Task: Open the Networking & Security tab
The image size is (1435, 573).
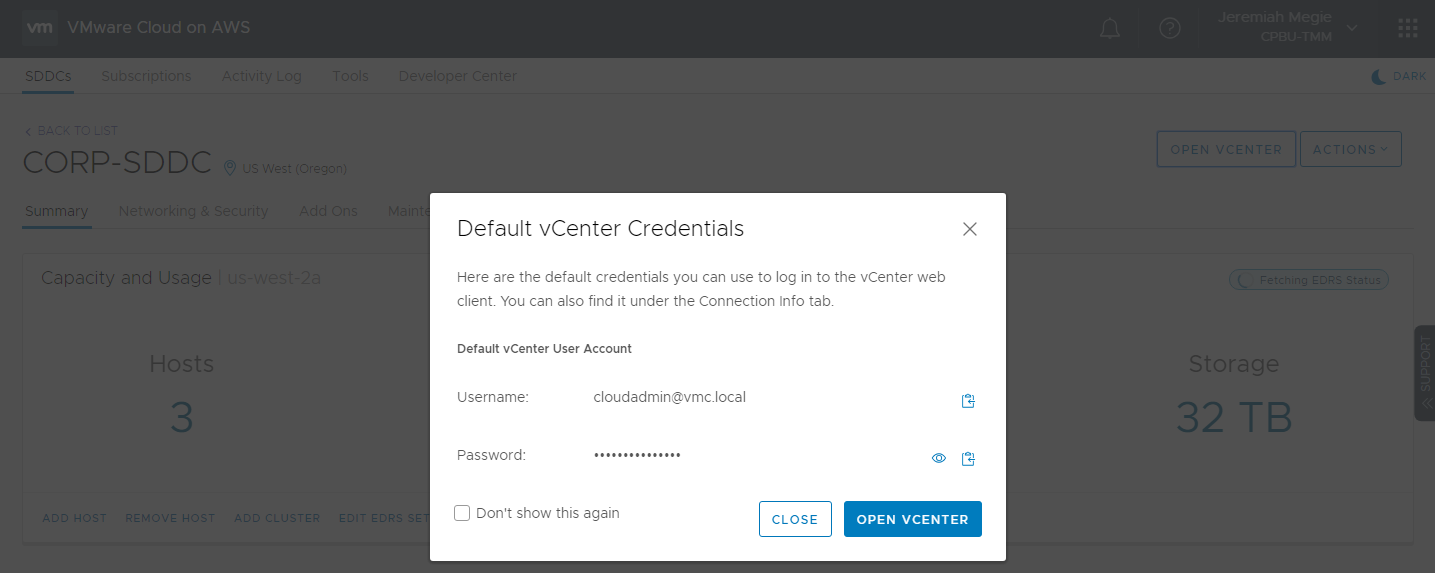Action: [193, 211]
